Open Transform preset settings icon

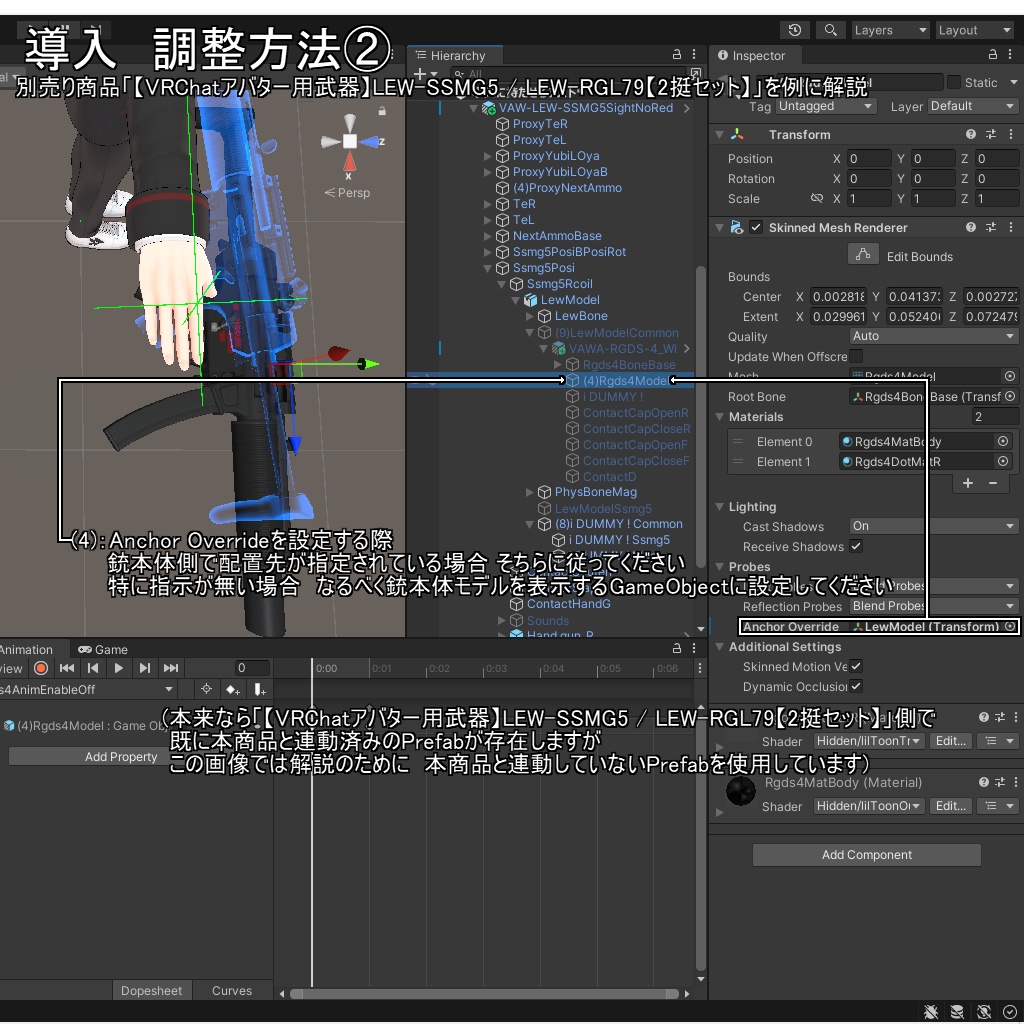(x=991, y=134)
